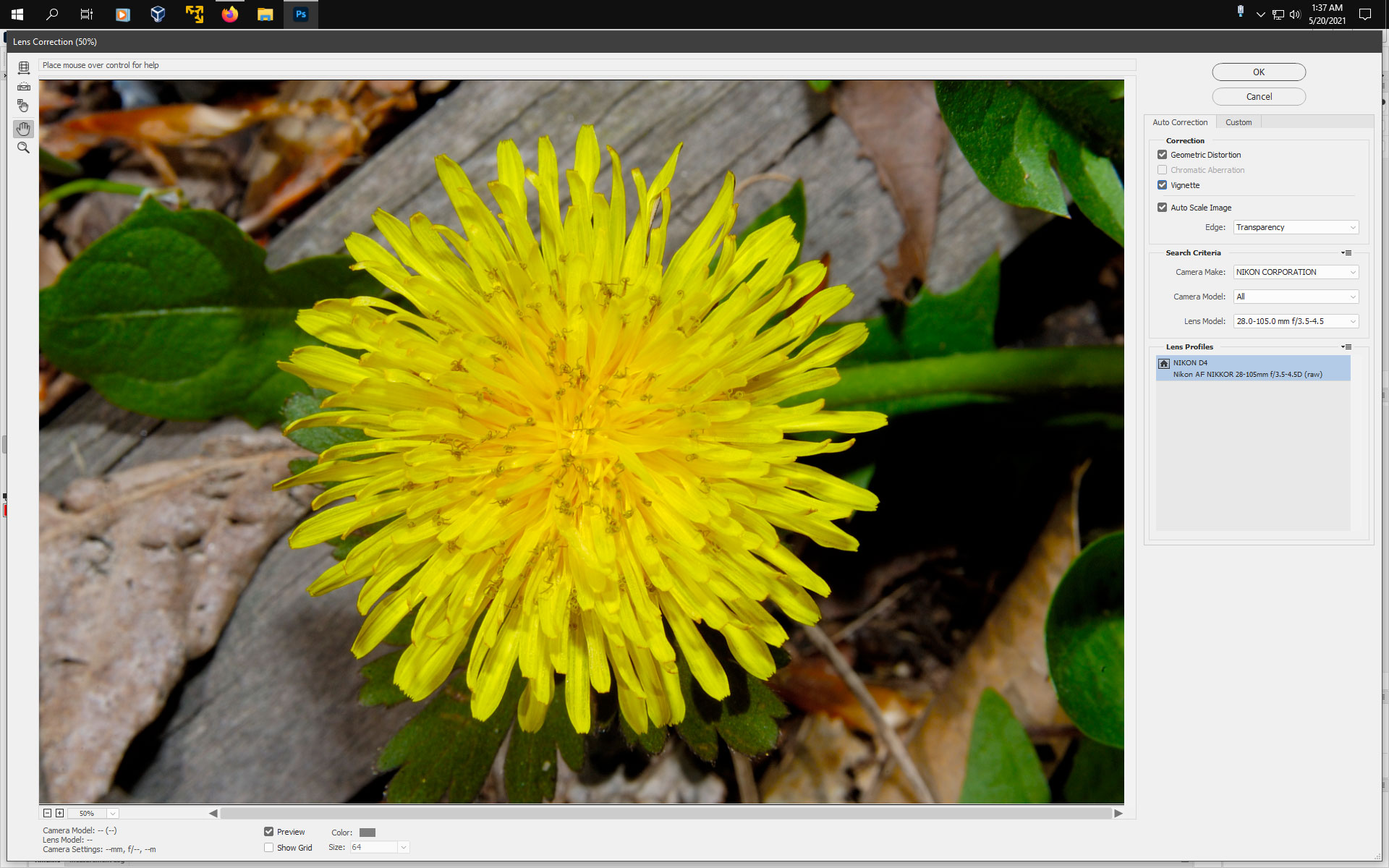The width and height of the screenshot is (1389, 868).
Task: Switch to the Custom tab
Action: coord(1238,121)
